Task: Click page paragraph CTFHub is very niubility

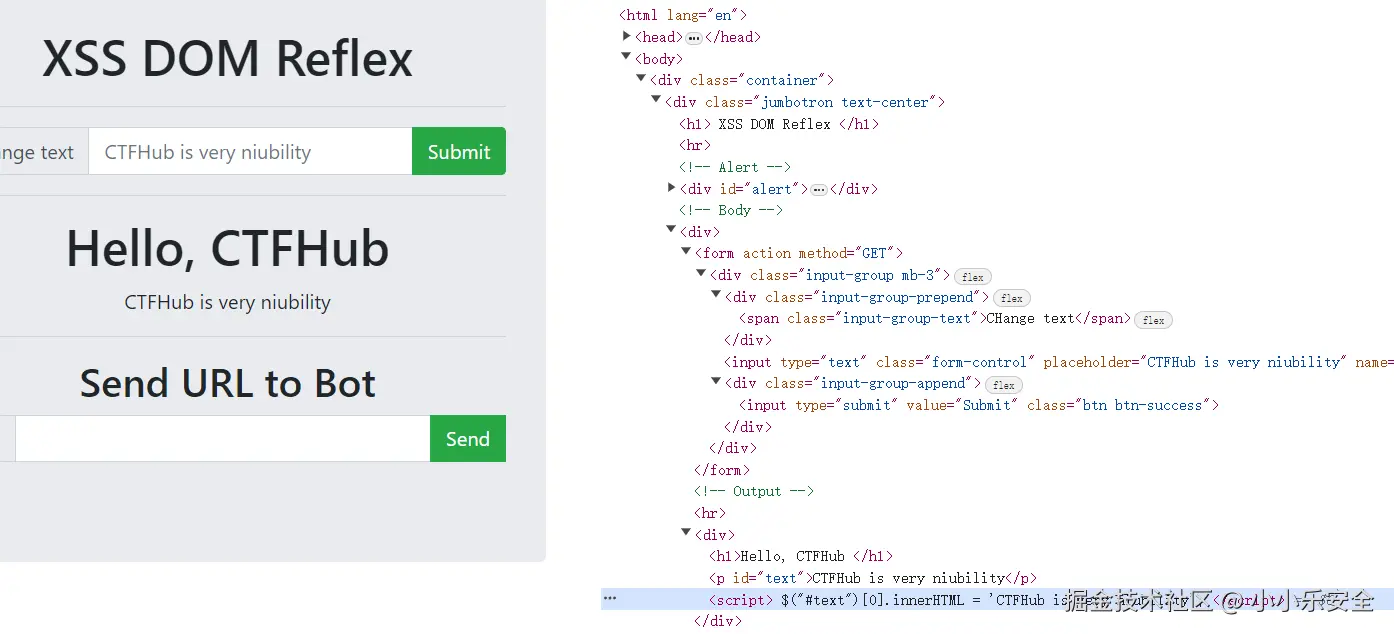Action: tap(227, 302)
